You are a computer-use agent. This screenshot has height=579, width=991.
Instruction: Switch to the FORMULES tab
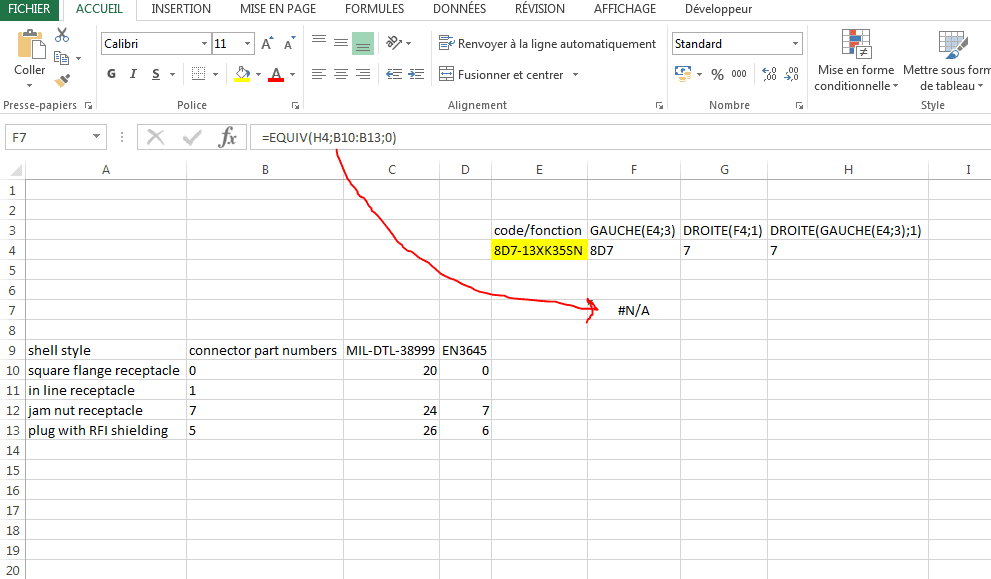(x=374, y=9)
